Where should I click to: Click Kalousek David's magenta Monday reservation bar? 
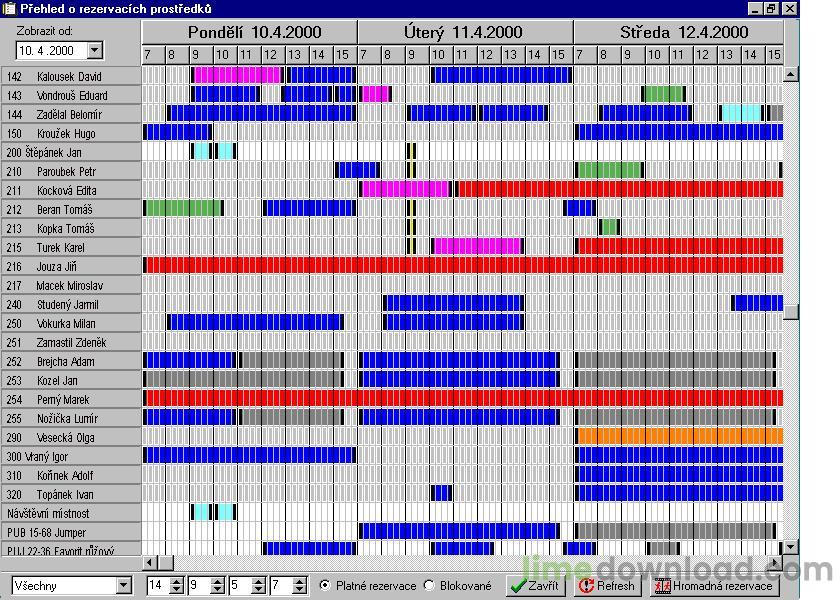[x=237, y=75]
